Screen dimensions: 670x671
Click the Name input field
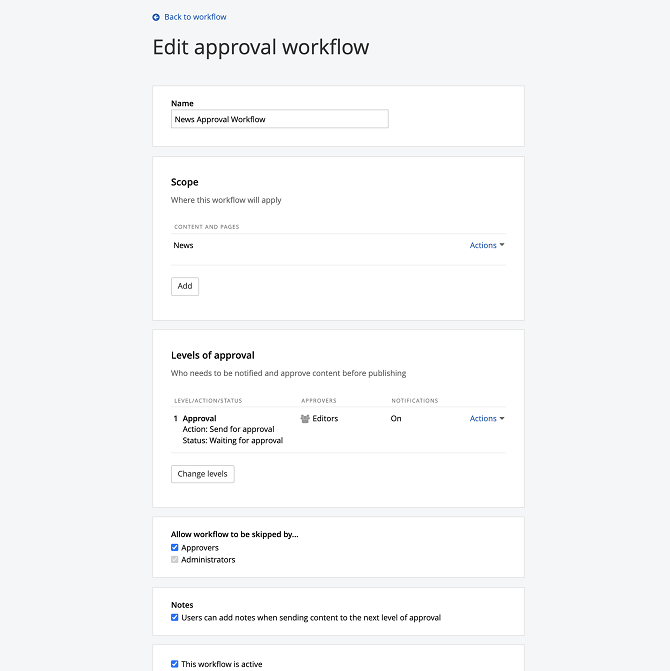point(279,119)
